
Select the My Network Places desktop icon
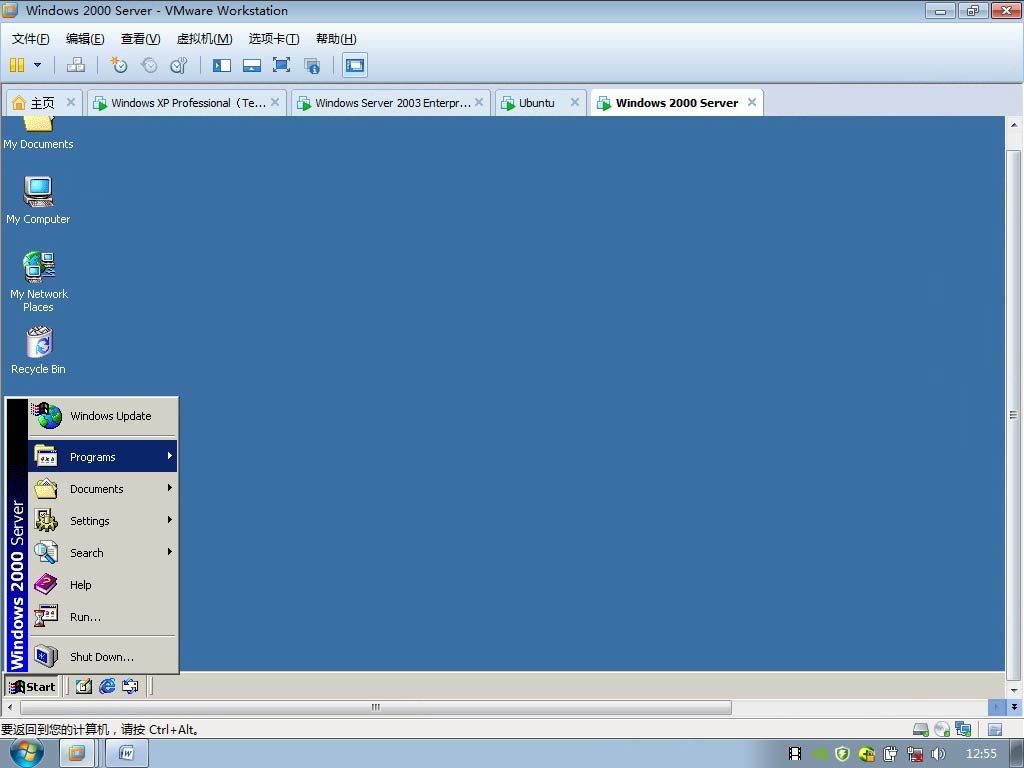pos(39,281)
